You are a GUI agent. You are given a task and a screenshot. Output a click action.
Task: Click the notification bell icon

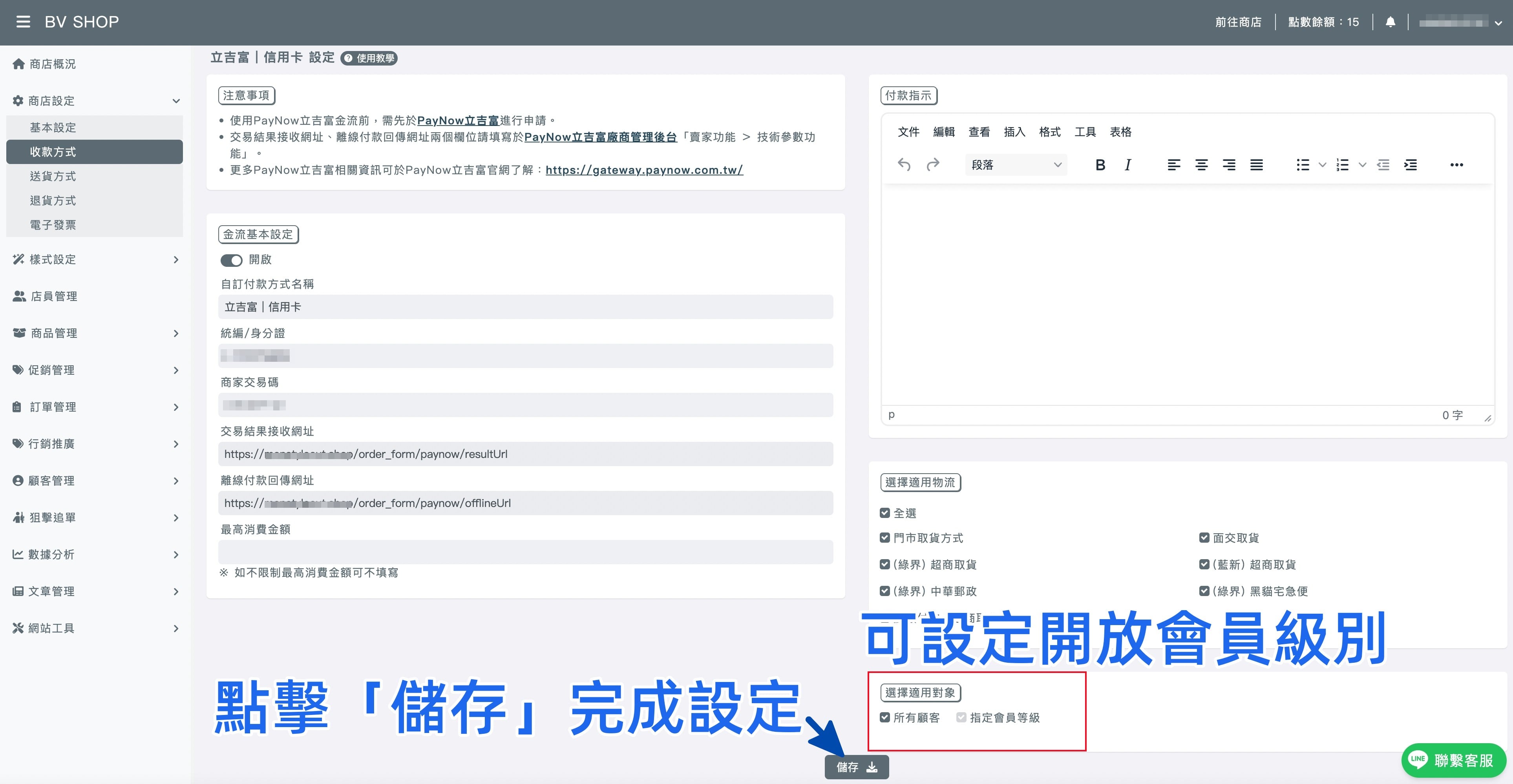point(1390,22)
